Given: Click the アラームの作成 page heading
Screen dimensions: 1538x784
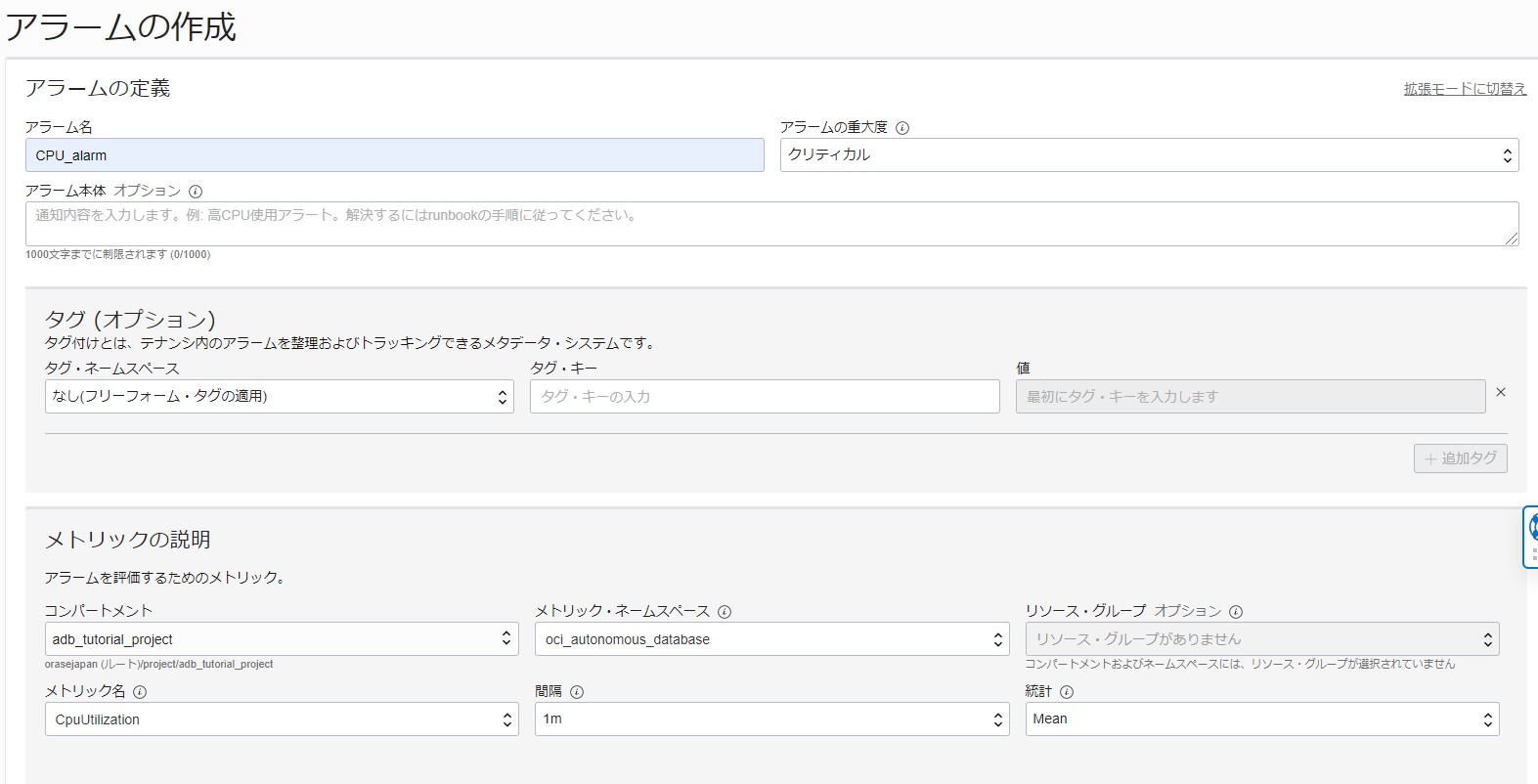Looking at the screenshot, I should click(121, 26).
